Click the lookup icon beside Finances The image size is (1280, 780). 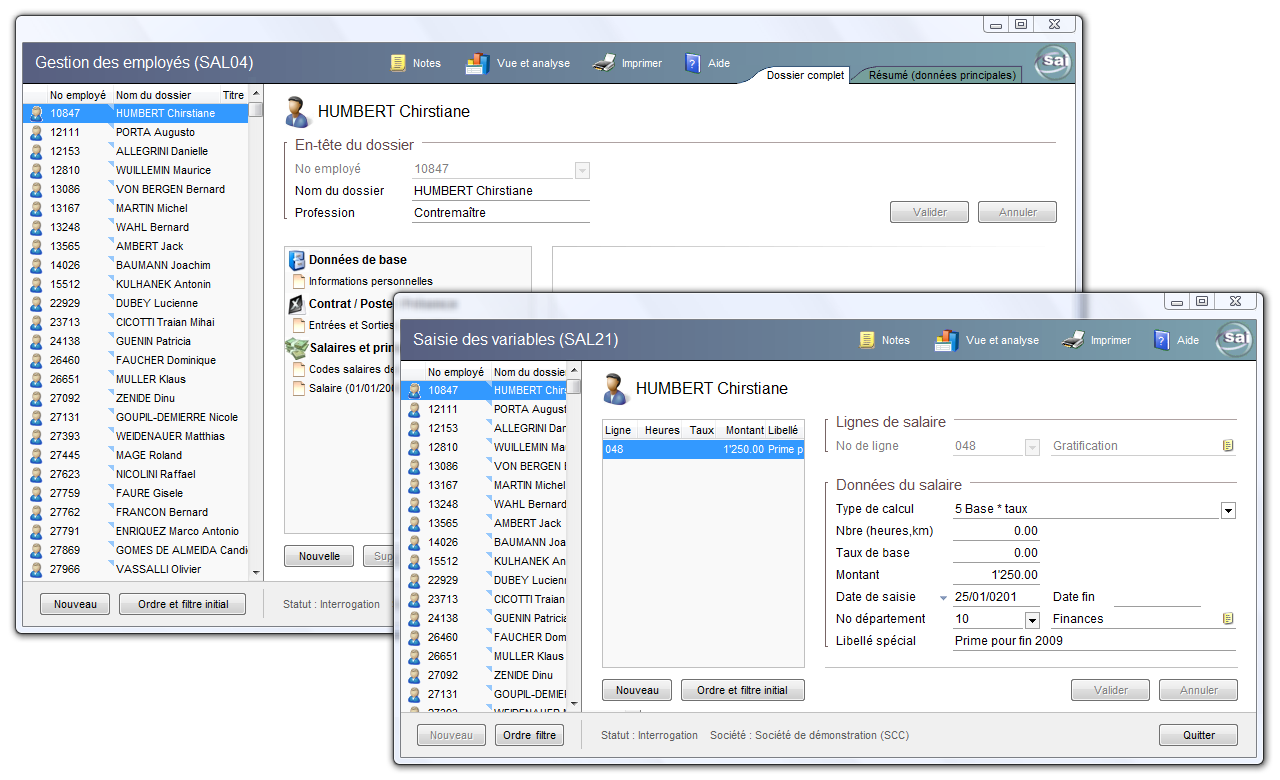tap(1228, 619)
